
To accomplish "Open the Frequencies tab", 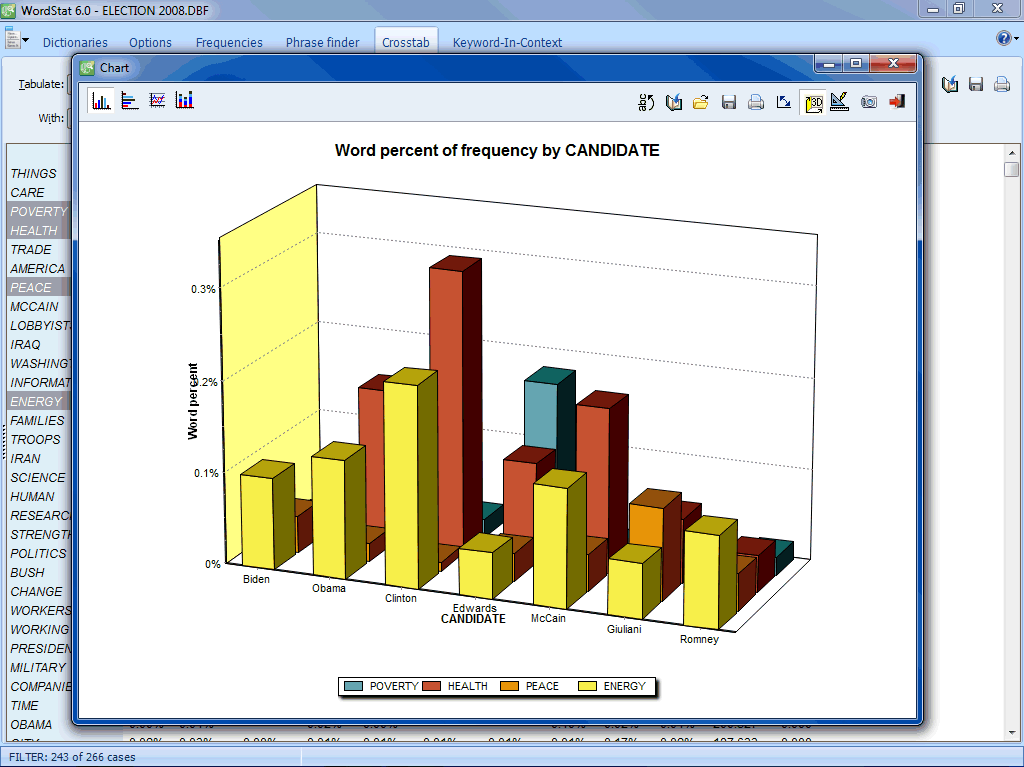I will click(229, 42).
